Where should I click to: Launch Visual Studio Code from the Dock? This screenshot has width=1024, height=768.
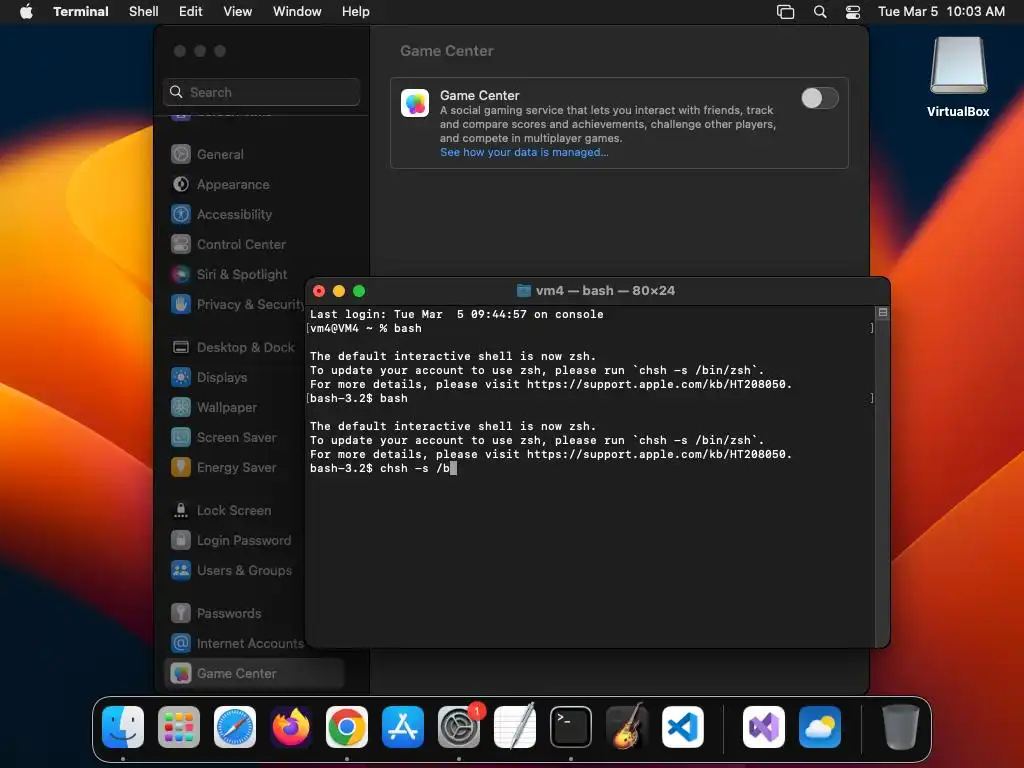pos(683,727)
